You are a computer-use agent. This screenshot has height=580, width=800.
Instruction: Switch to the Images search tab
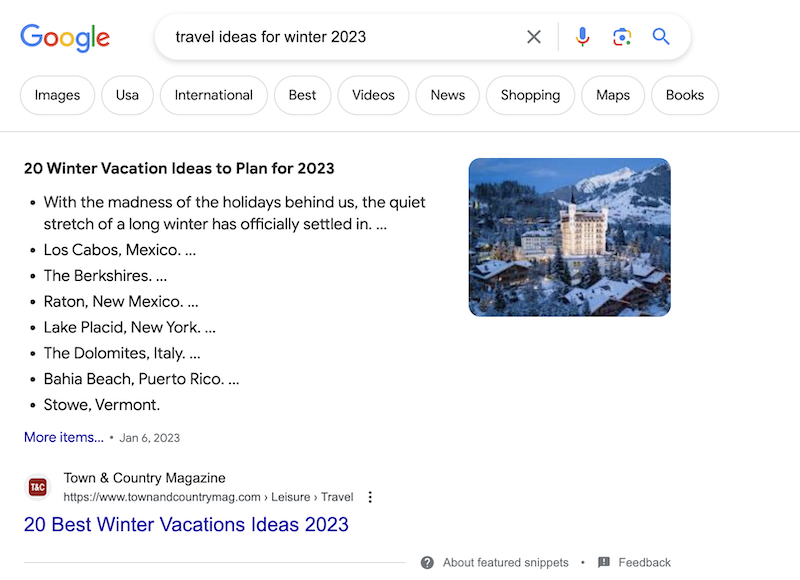57,95
